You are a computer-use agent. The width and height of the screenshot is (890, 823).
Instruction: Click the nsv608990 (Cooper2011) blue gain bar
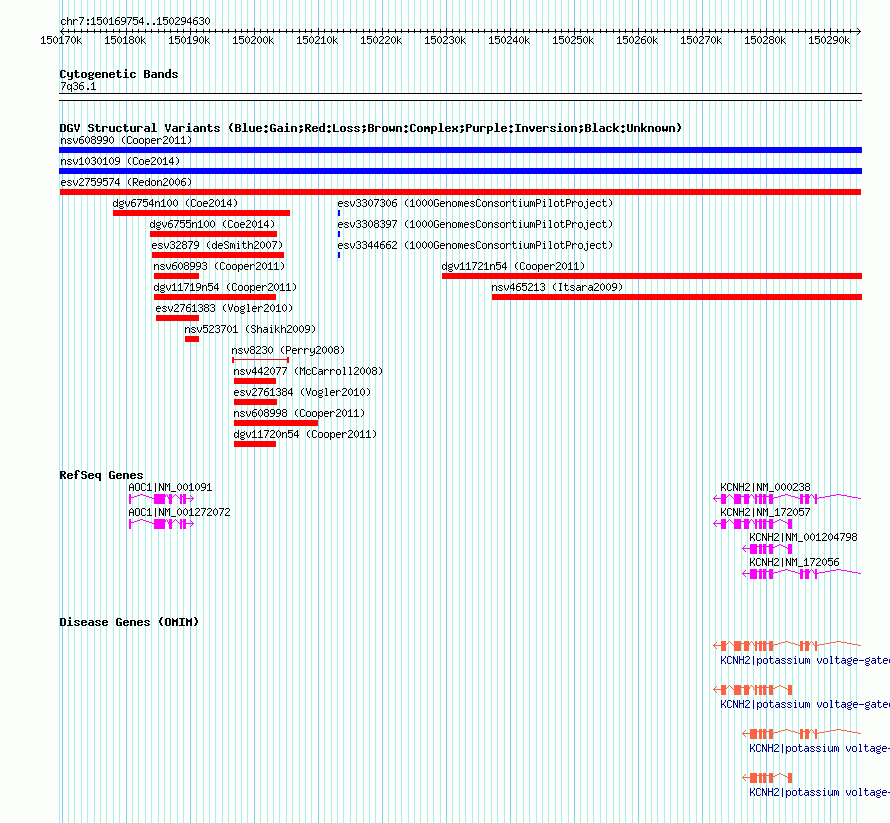point(460,150)
